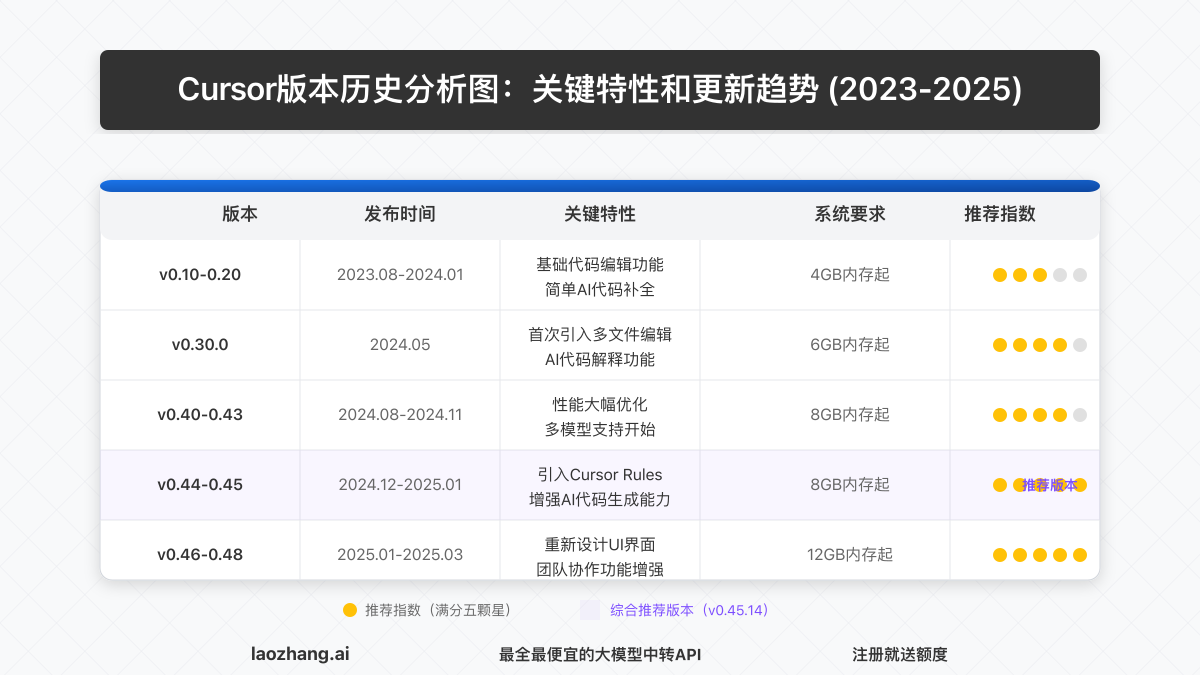
Task: Click the lavender legend square swatch
Action: pyautogui.click(x=590, y=609)
